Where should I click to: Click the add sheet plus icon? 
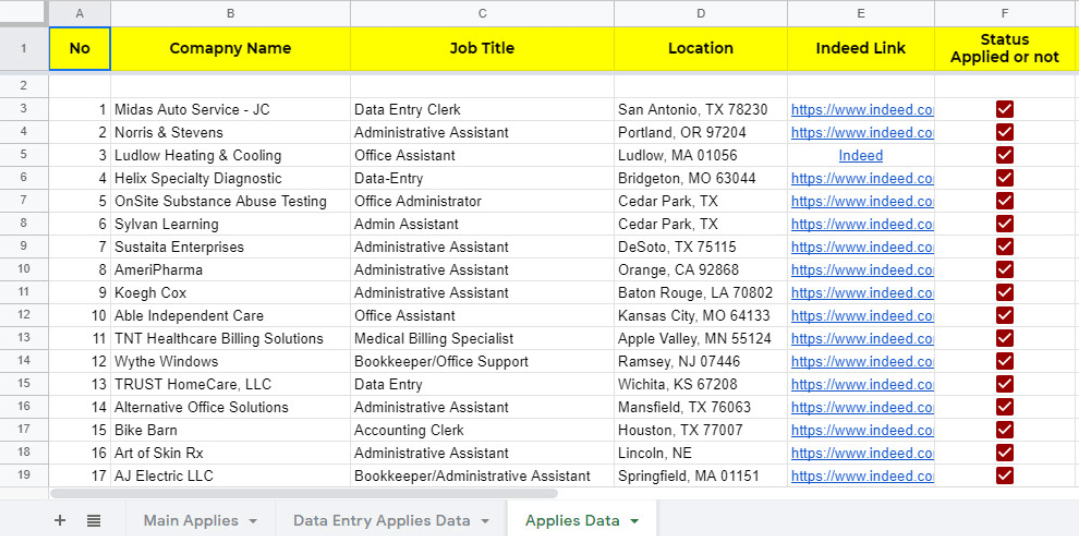60,521
